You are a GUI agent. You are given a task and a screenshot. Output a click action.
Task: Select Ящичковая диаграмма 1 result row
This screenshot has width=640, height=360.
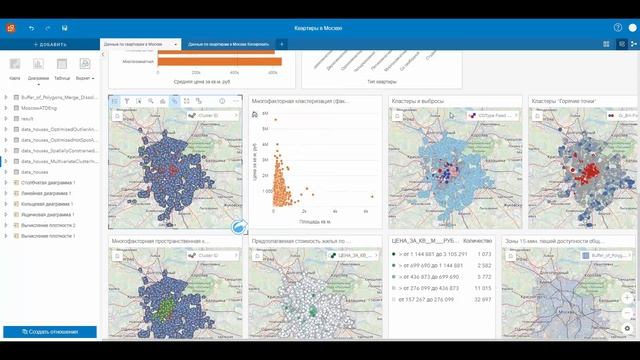pyautogui.click(x=50, y=215)
